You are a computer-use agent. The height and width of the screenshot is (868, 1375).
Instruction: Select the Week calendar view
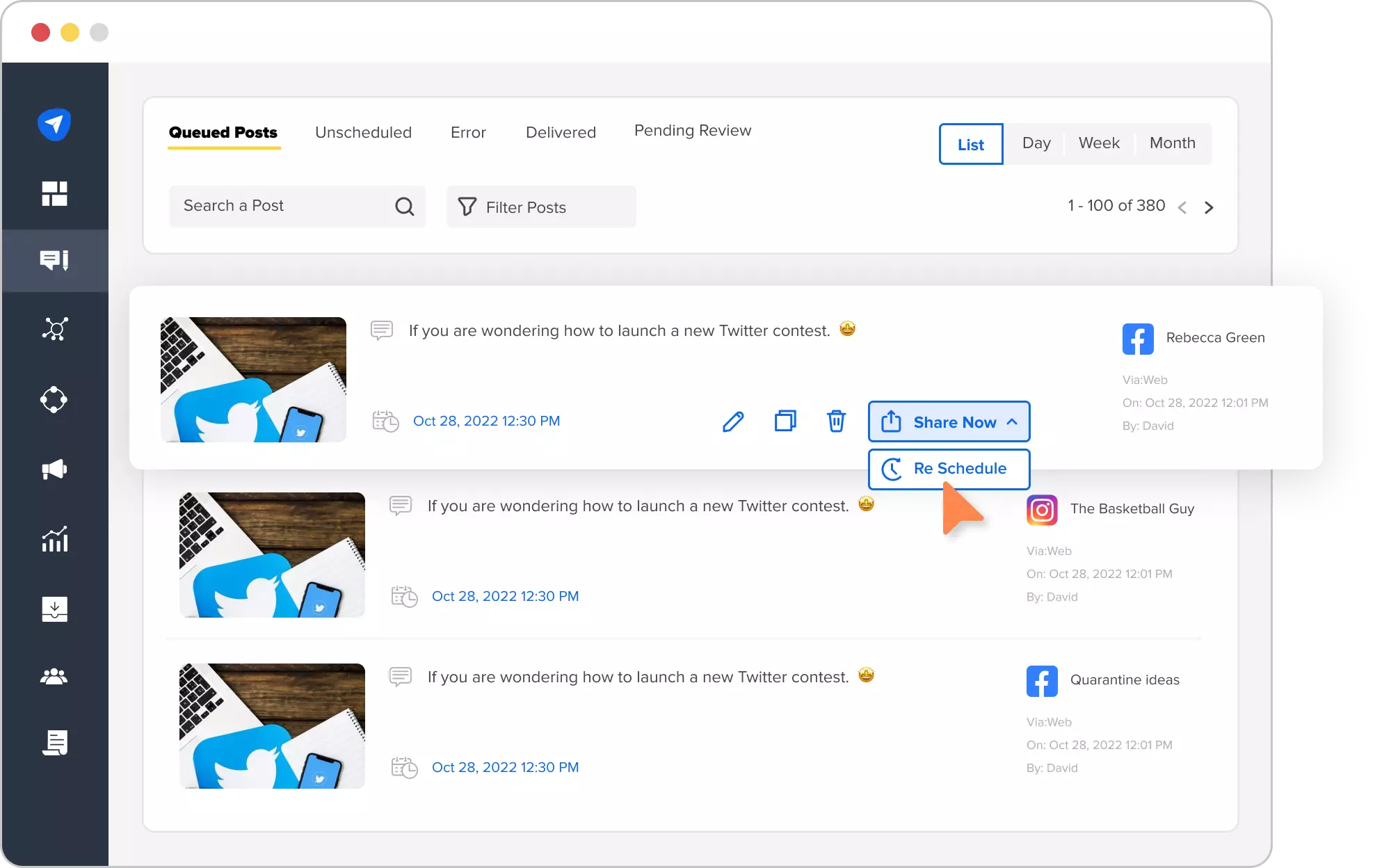(1099, 143)
